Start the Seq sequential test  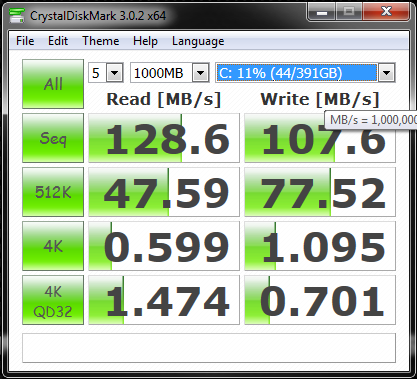coord(53,138)
